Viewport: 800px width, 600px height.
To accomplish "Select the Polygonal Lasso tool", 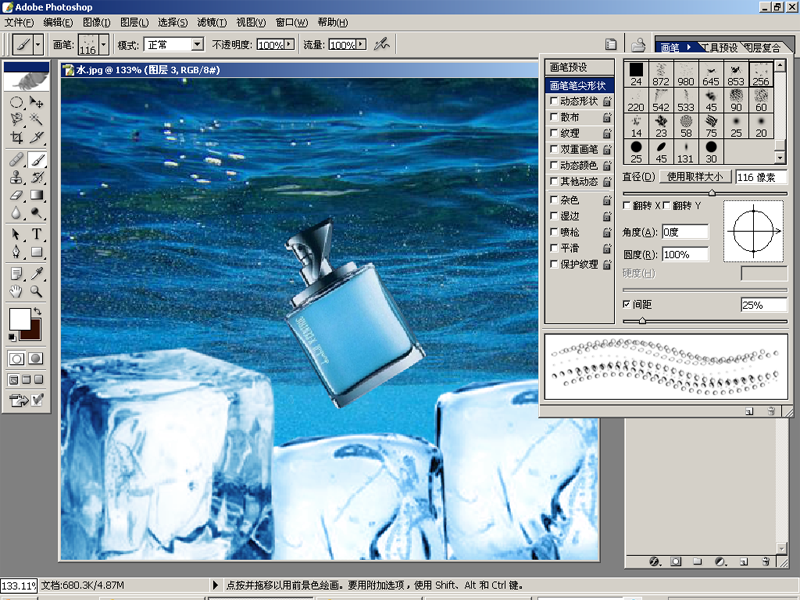I will point(16,119).
